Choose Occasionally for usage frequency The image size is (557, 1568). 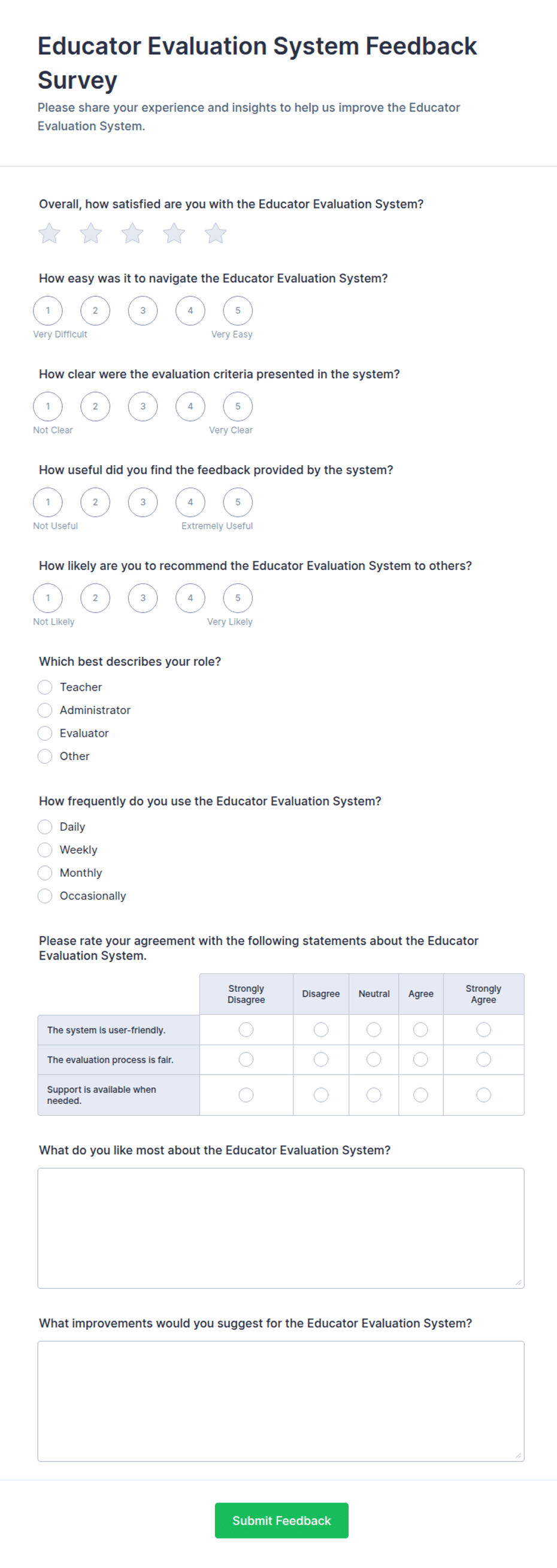(45, 896)
